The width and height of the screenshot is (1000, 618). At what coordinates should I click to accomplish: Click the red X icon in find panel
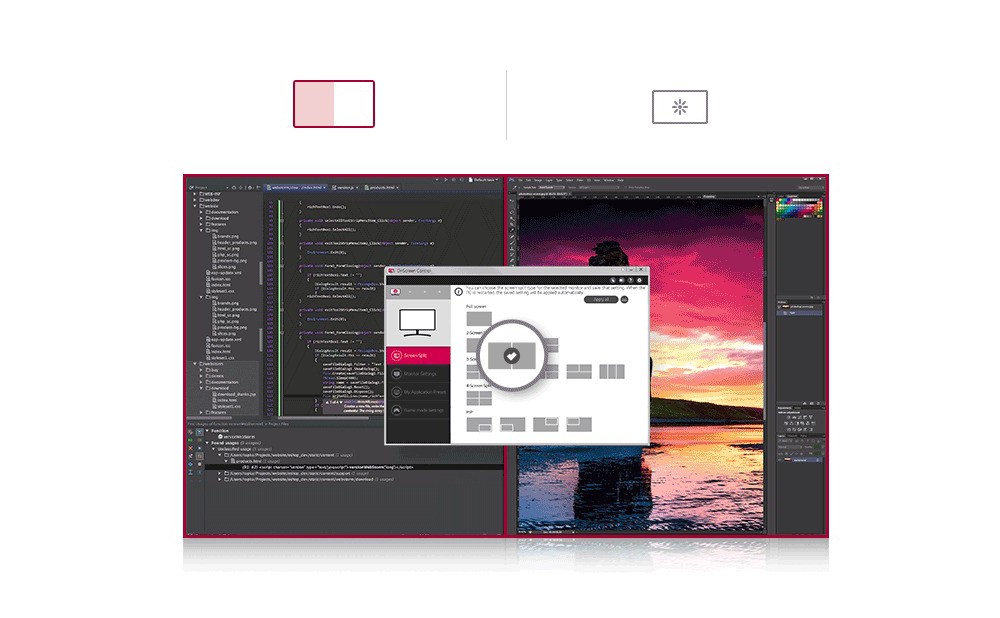191,448
